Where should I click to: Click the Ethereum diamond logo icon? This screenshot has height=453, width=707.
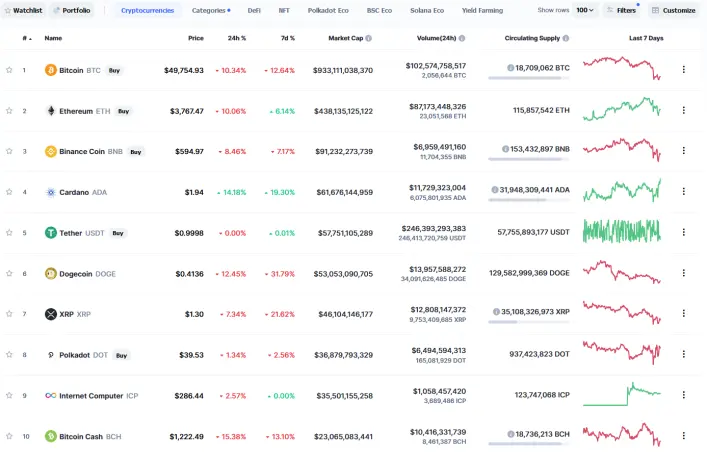click(50, 111)
